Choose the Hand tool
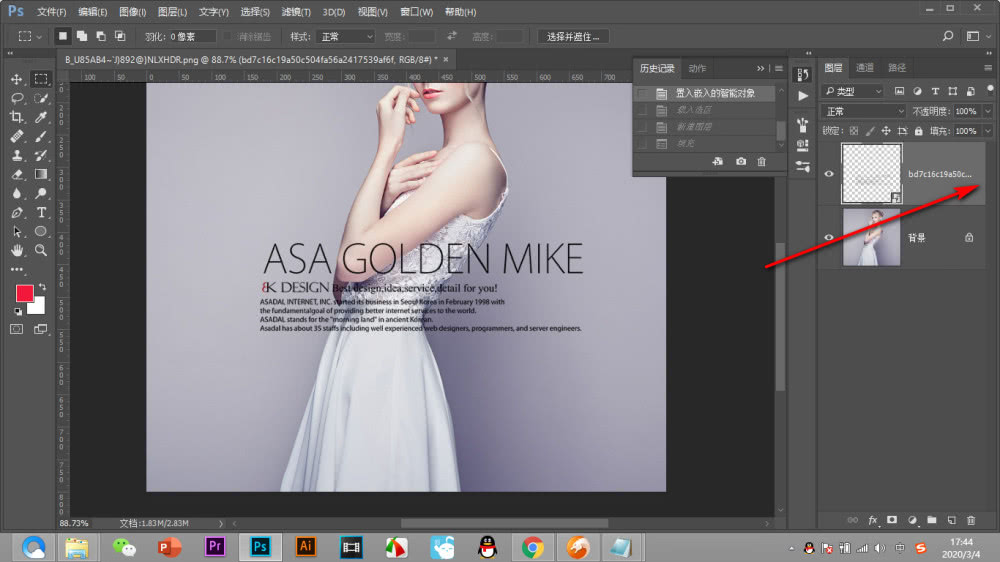The image size is (1000, 562). 17,250
